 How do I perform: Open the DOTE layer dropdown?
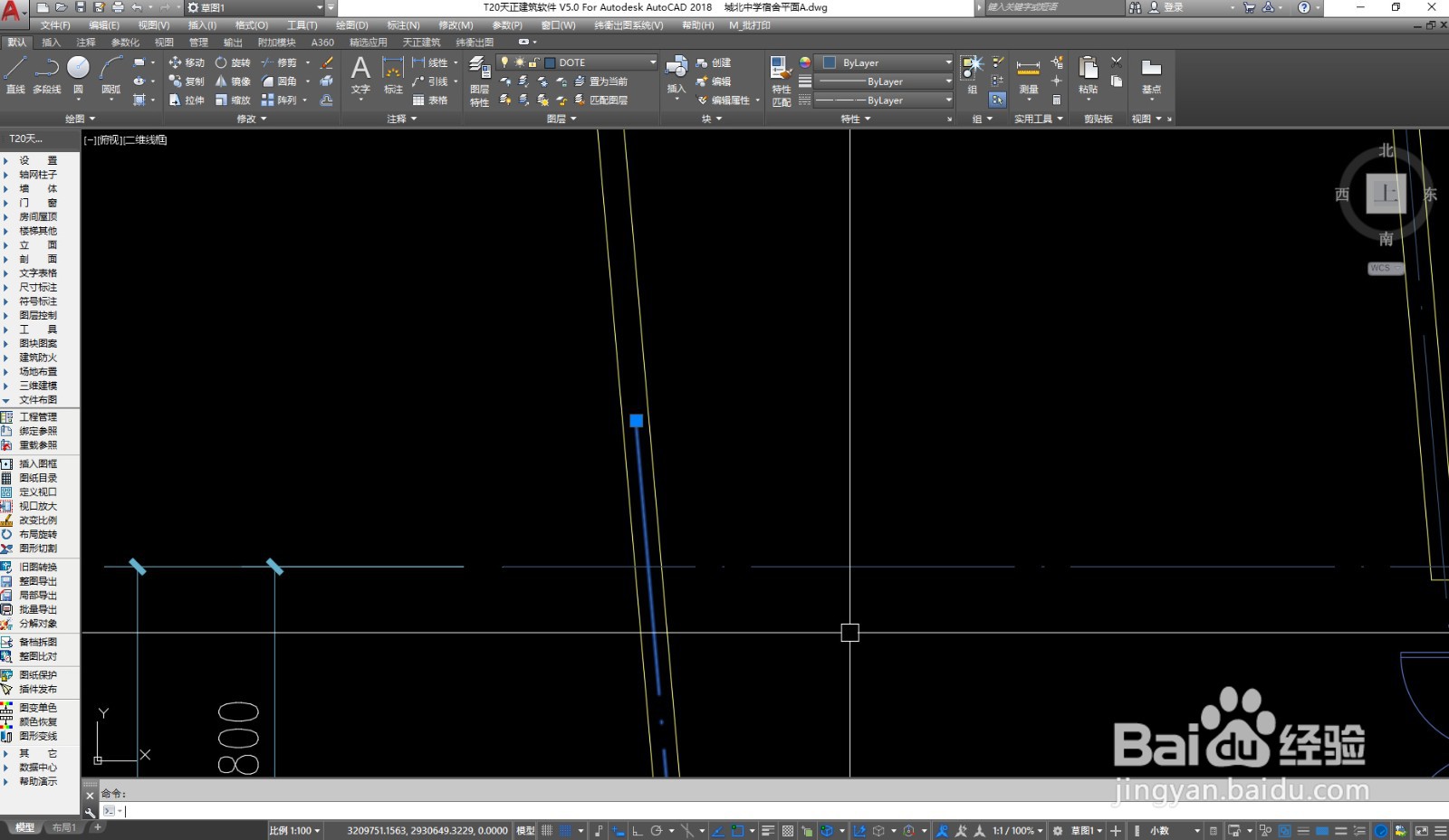point(652,62)
